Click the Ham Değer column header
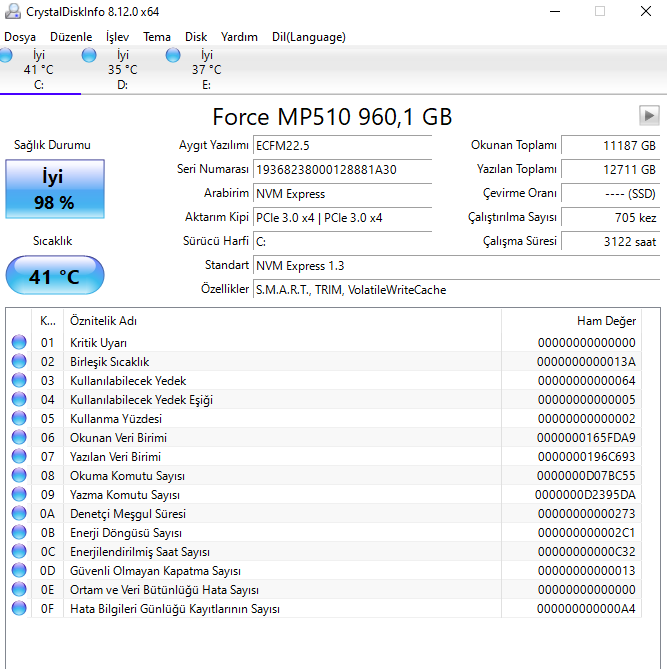Viewport: 667px width, 669px height. click(x=571, y=321)
